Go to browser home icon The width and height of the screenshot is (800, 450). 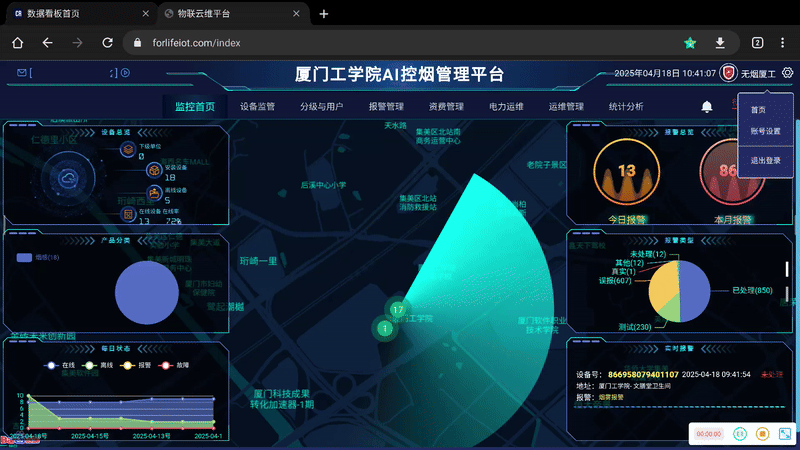pyautogui.click(x=17, y=43)
